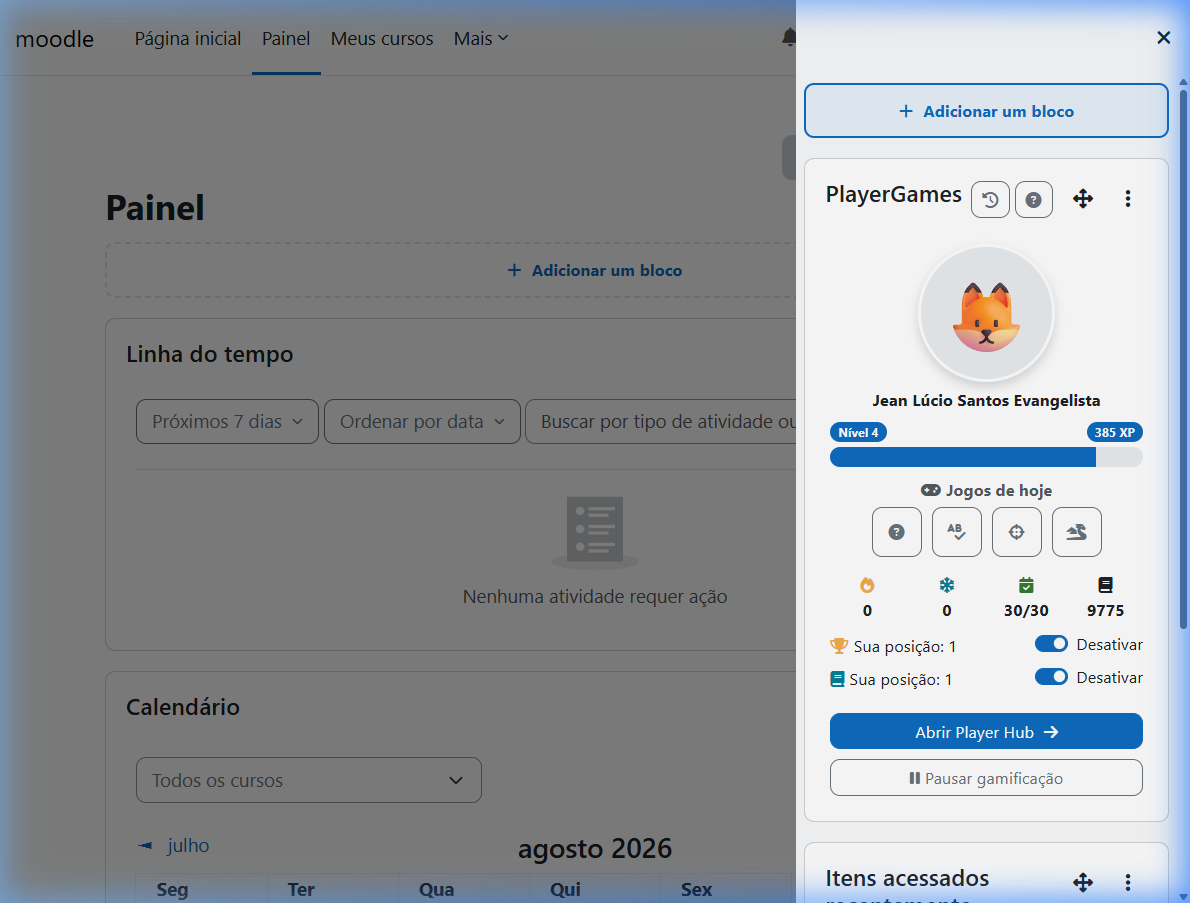Start the quiz game in Jogos de hoje

pyautogui.click(x=896, y=532)
